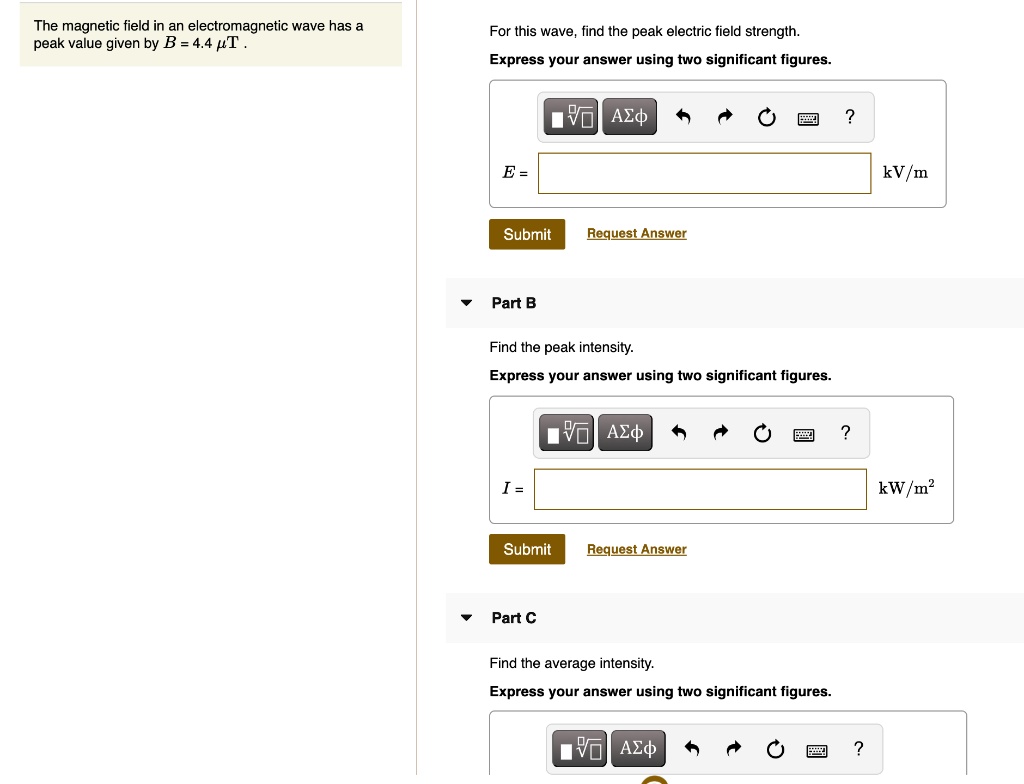Open Greek symbols menu in Part C toolbar

pyautogui.click(x=638, y=749)
